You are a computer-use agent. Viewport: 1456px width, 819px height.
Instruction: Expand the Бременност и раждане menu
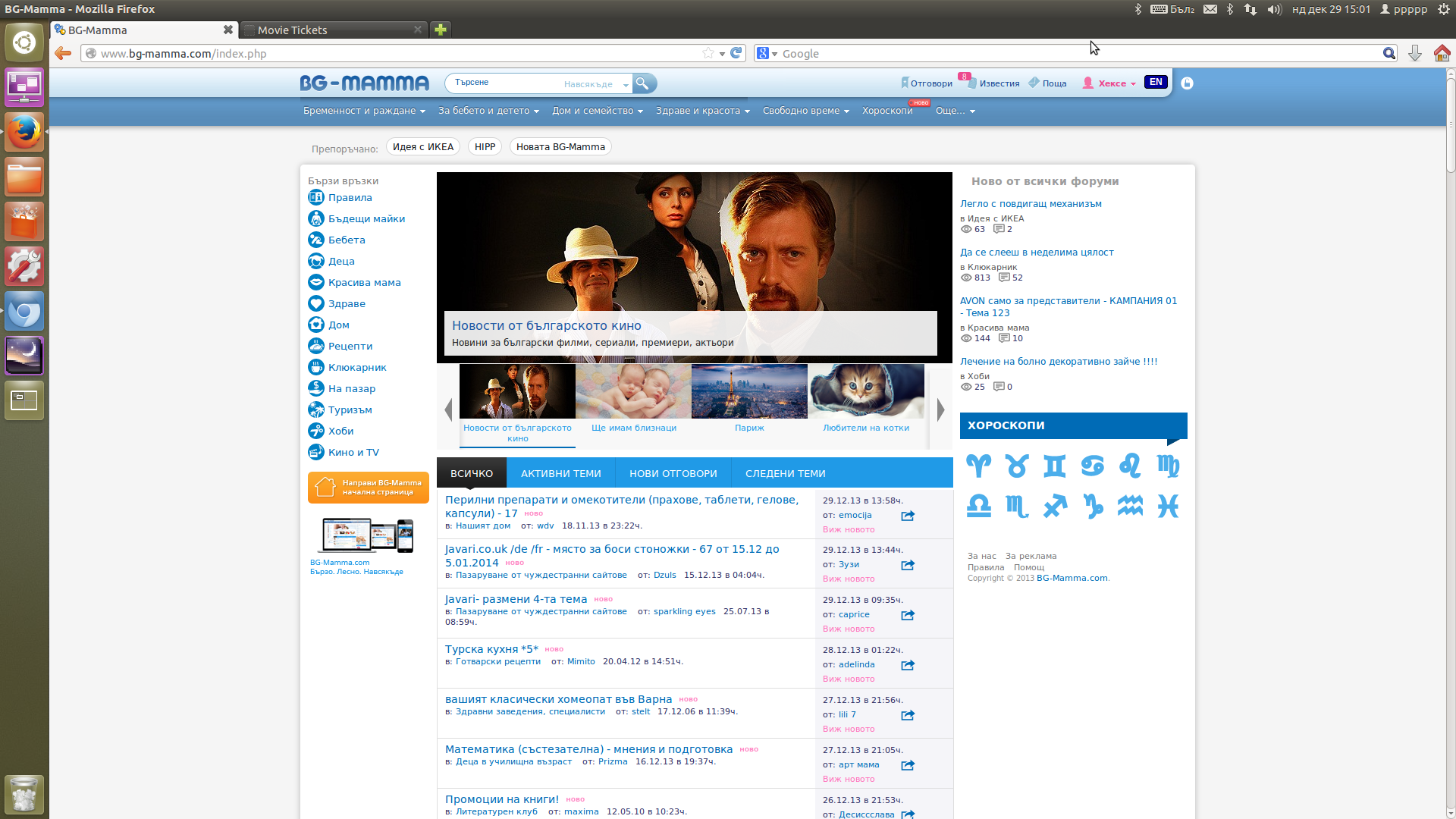pos(364,111)
